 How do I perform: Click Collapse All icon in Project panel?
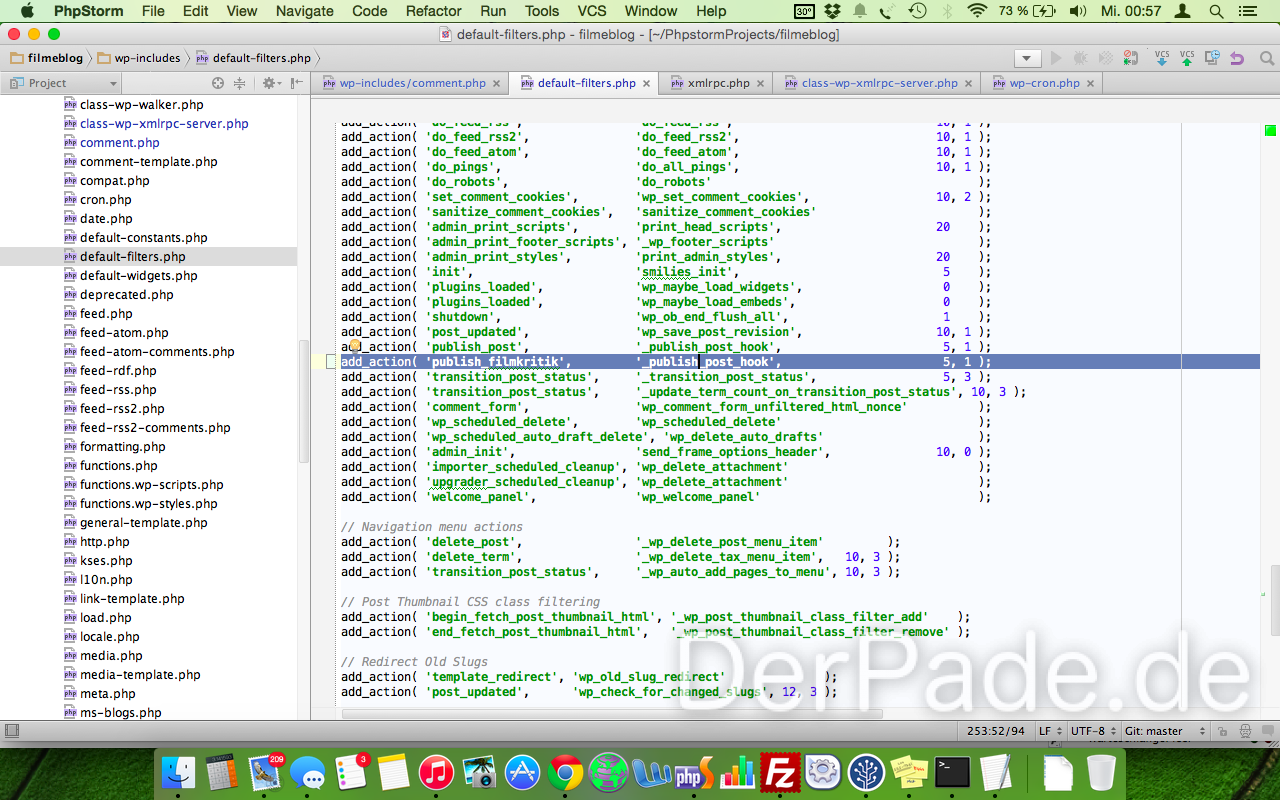point(240,83)
